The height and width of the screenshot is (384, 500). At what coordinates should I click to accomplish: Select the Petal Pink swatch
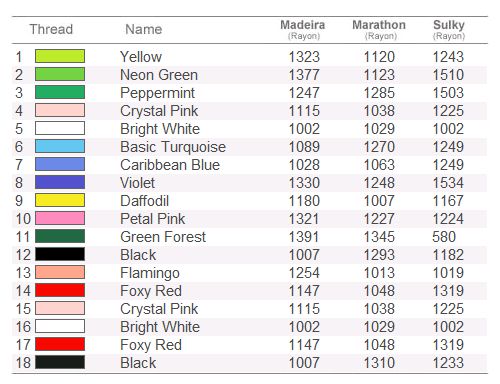pos(60,218)
